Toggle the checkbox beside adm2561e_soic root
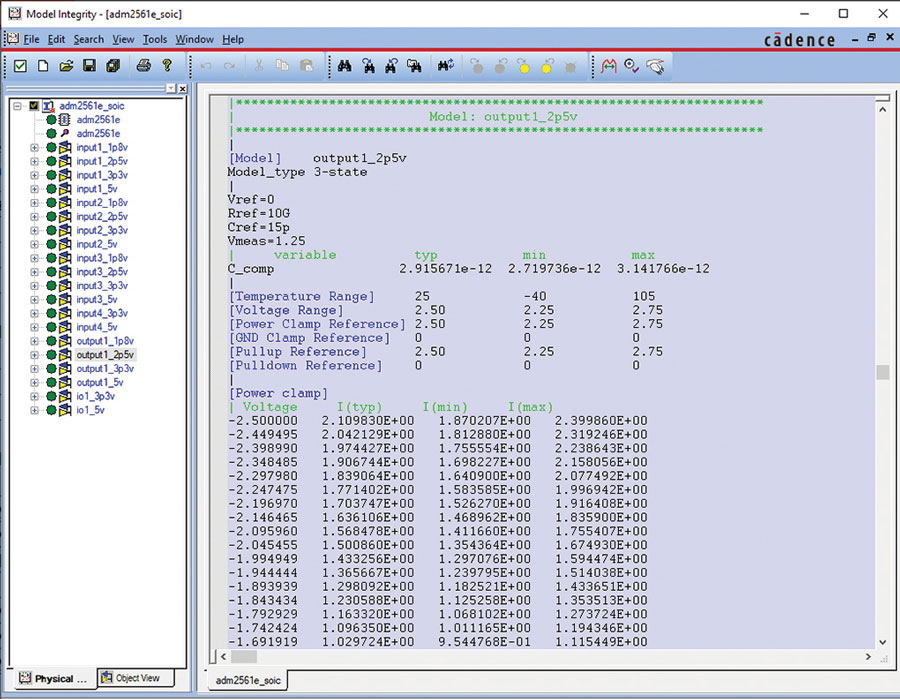 33,104
